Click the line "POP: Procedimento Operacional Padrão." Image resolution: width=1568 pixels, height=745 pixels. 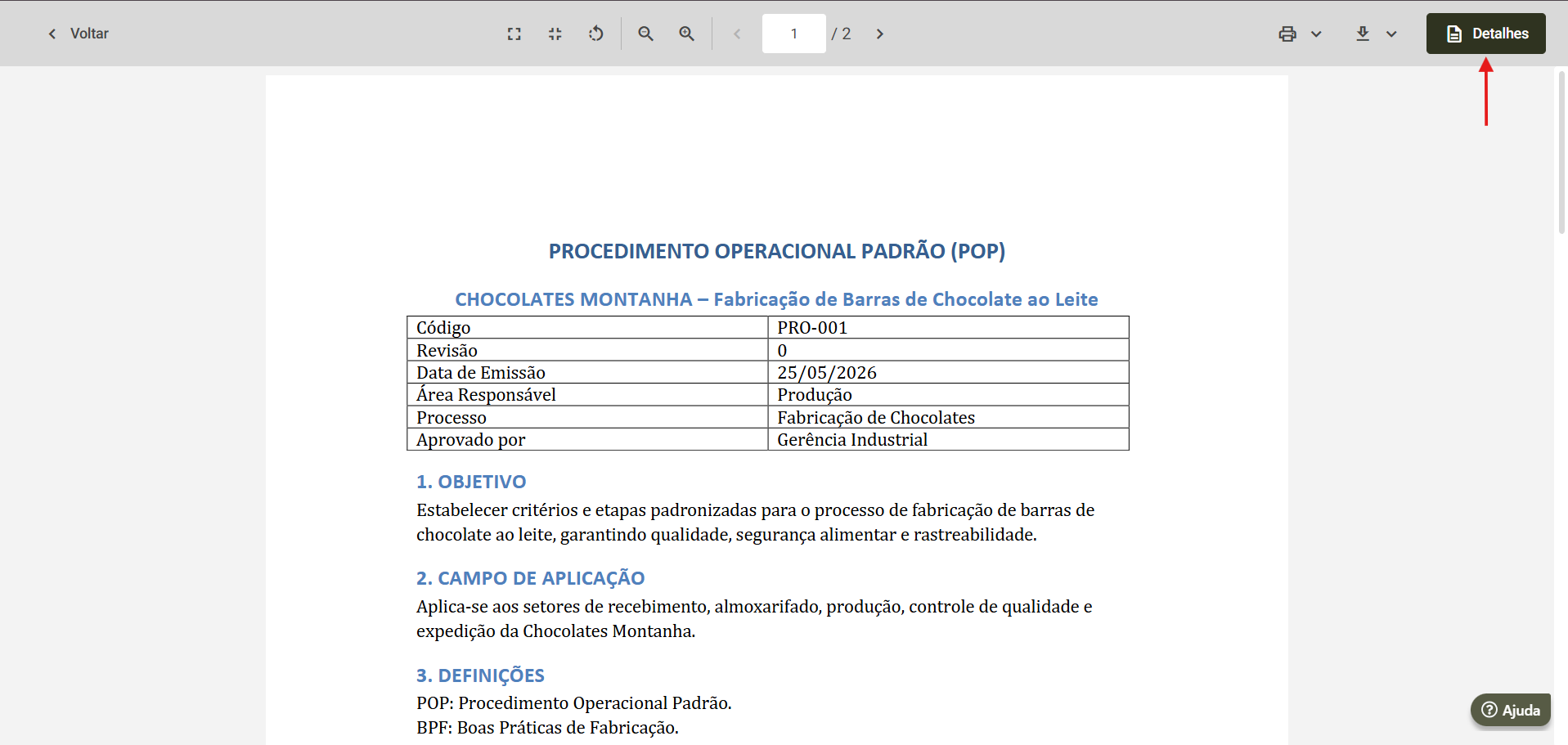coord(574,703)
